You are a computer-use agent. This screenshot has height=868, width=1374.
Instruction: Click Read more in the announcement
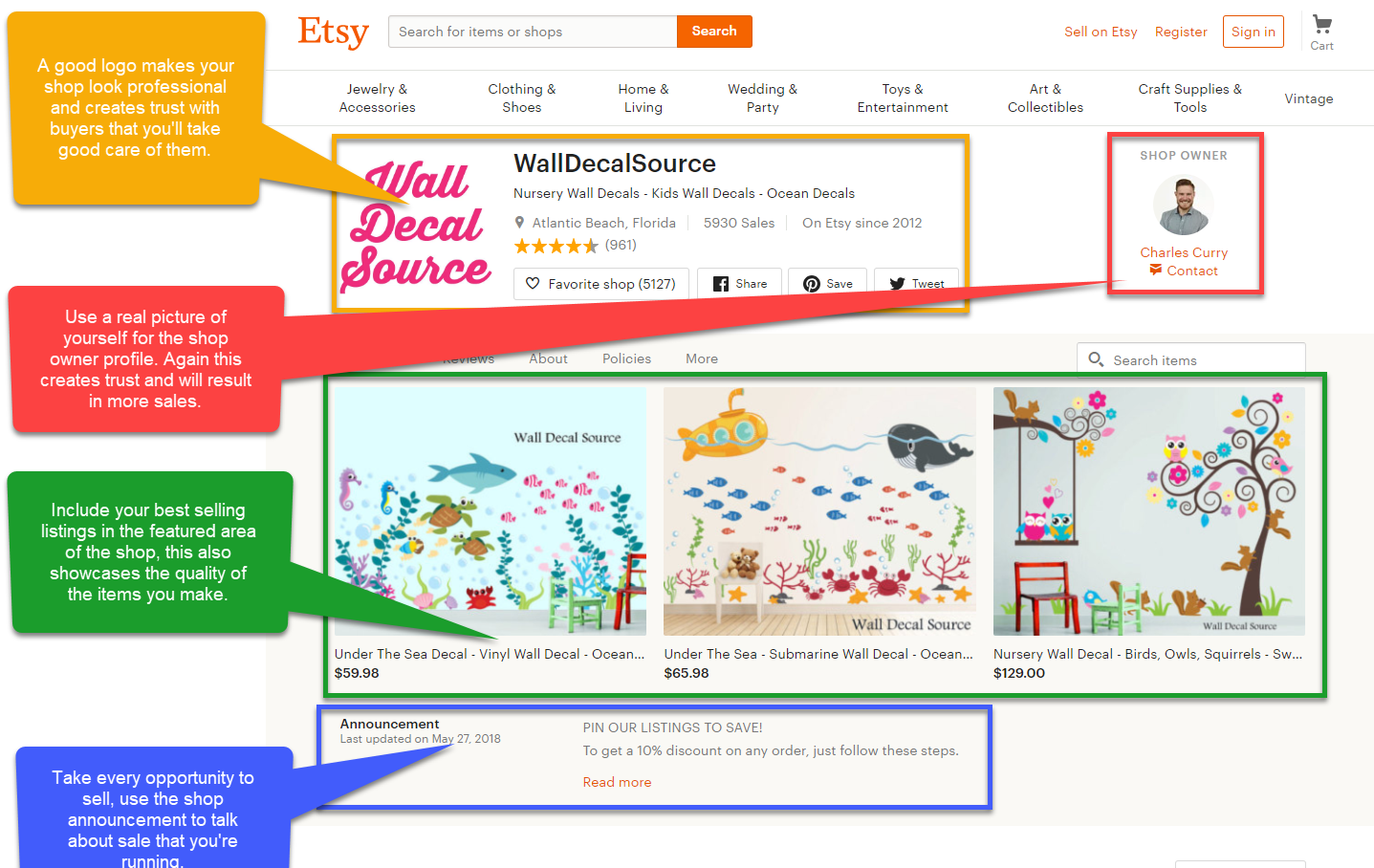click(x=617, y=782)
